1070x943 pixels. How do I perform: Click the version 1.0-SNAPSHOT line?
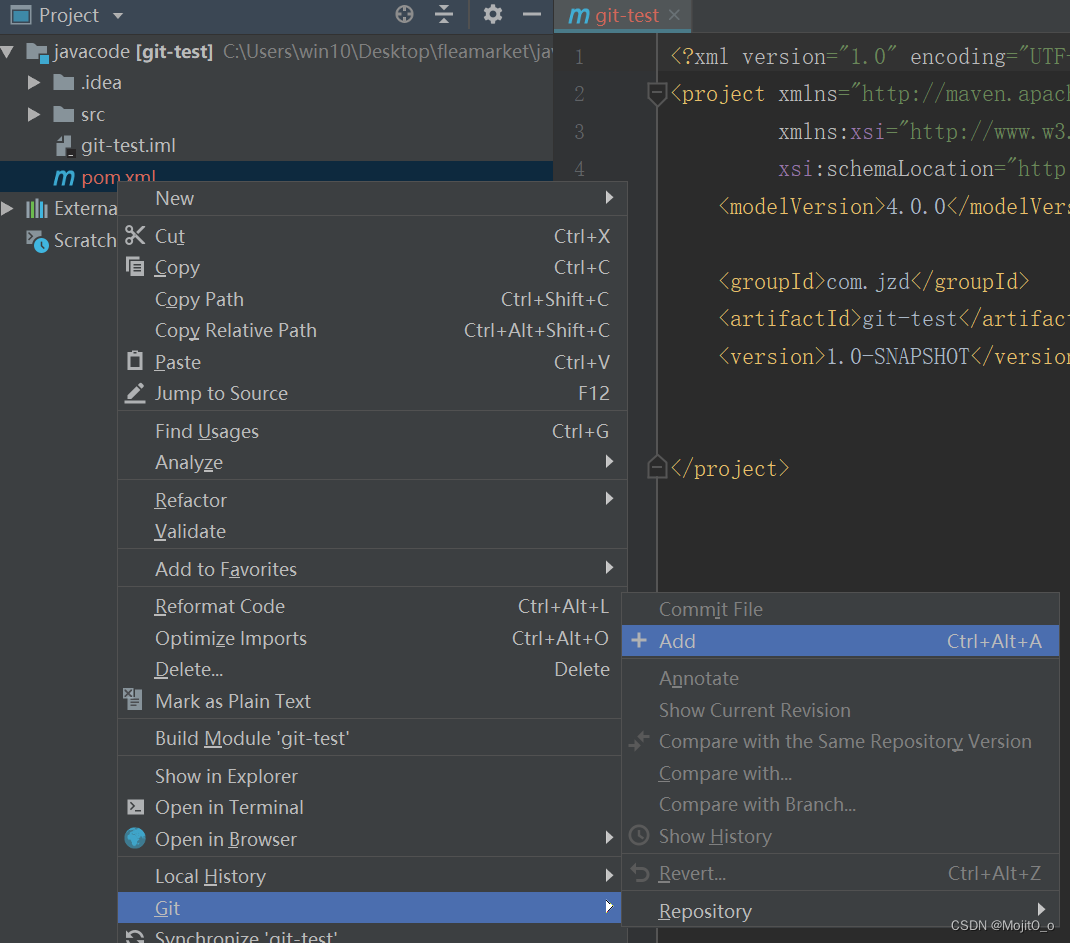[894, 356]
